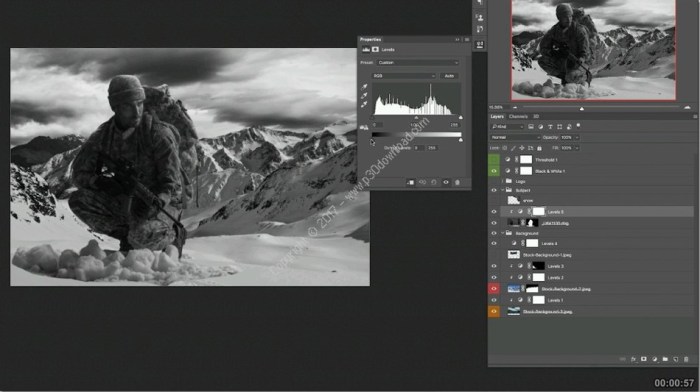Open the RGB channel dropdown
The width and height of the screenshot is (700, 392).
point(404,76)
